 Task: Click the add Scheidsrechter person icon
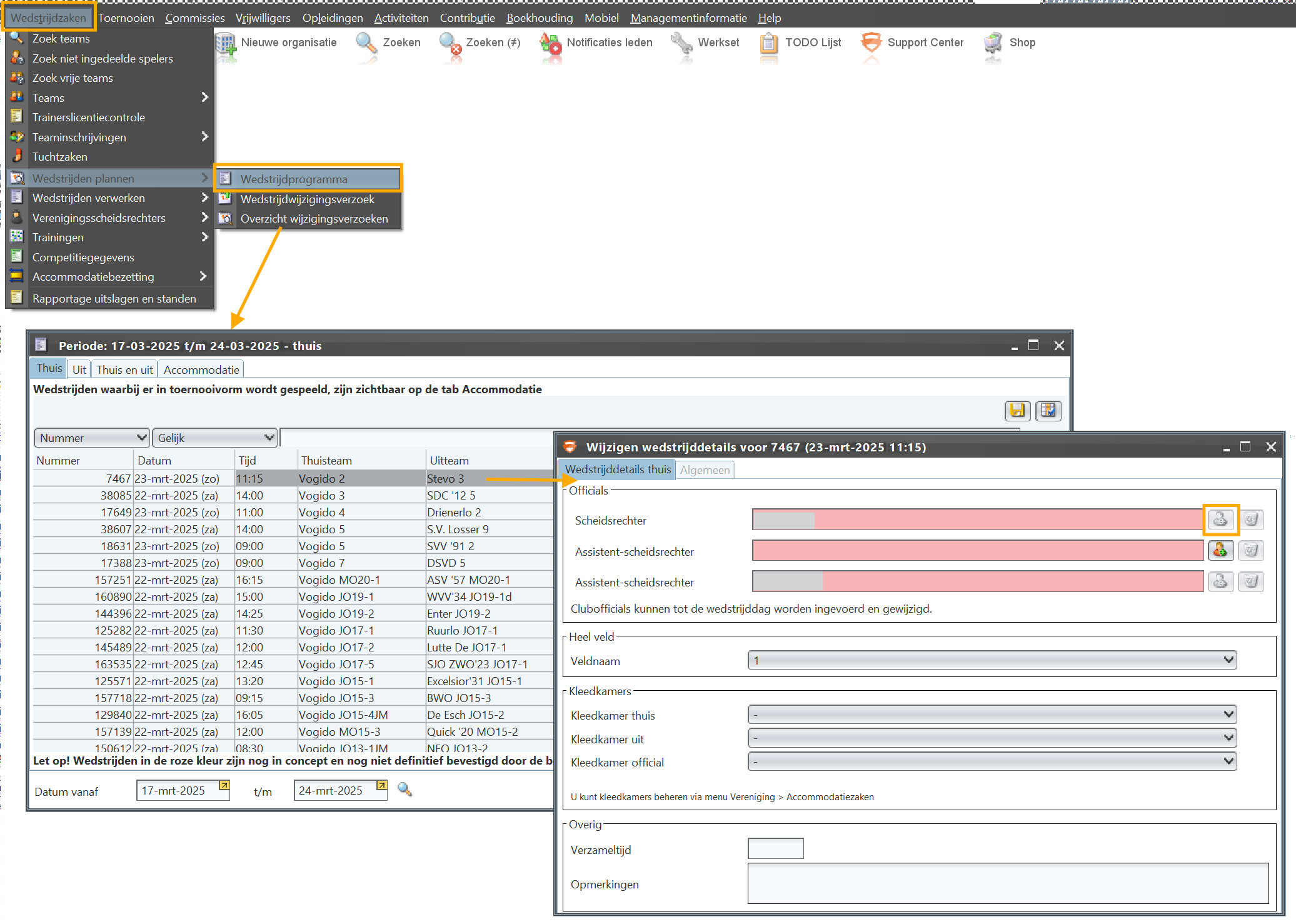click(1220, 520)
